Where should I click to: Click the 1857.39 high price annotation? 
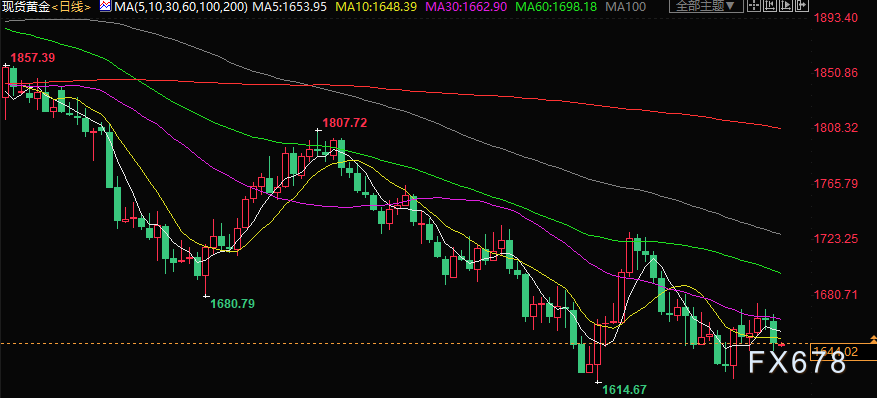pyautogui.click(x=33, y=58)
